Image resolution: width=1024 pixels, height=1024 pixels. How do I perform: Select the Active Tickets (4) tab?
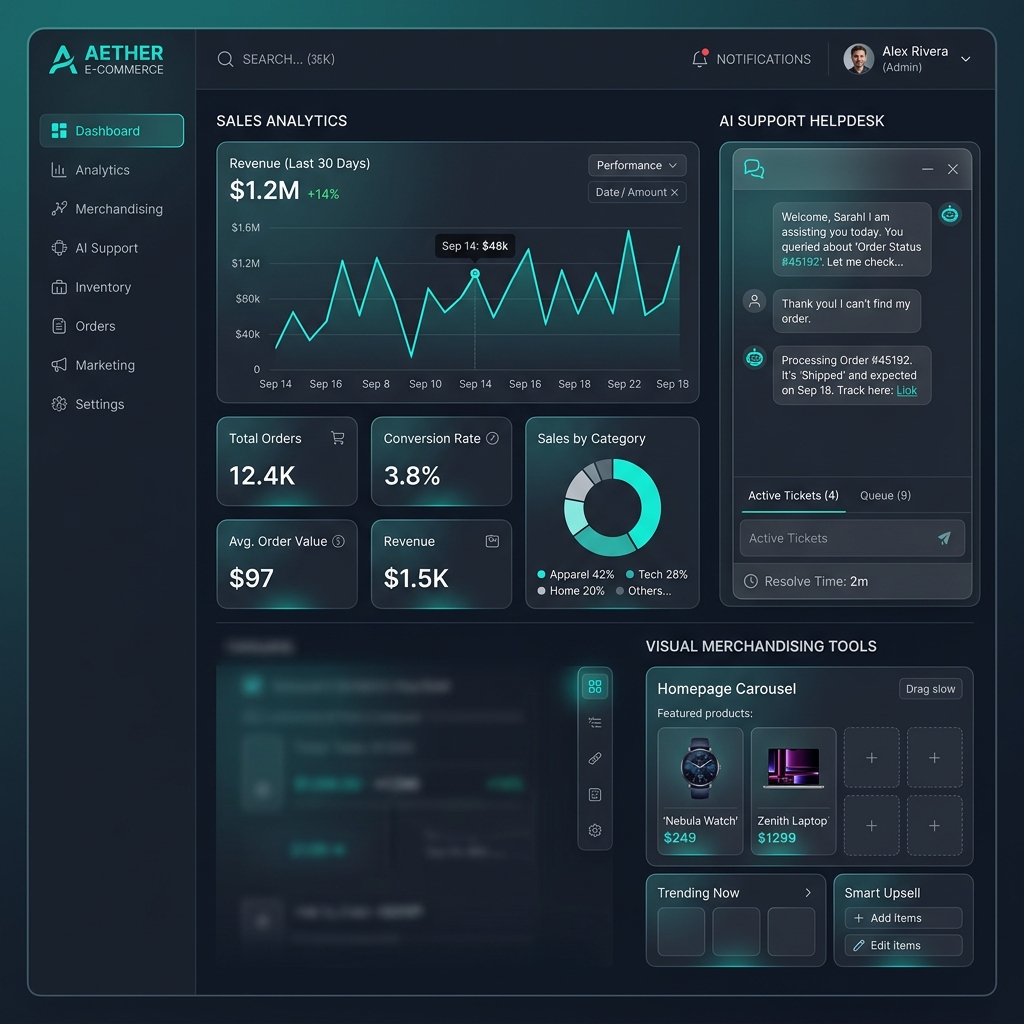click(793, 495)
